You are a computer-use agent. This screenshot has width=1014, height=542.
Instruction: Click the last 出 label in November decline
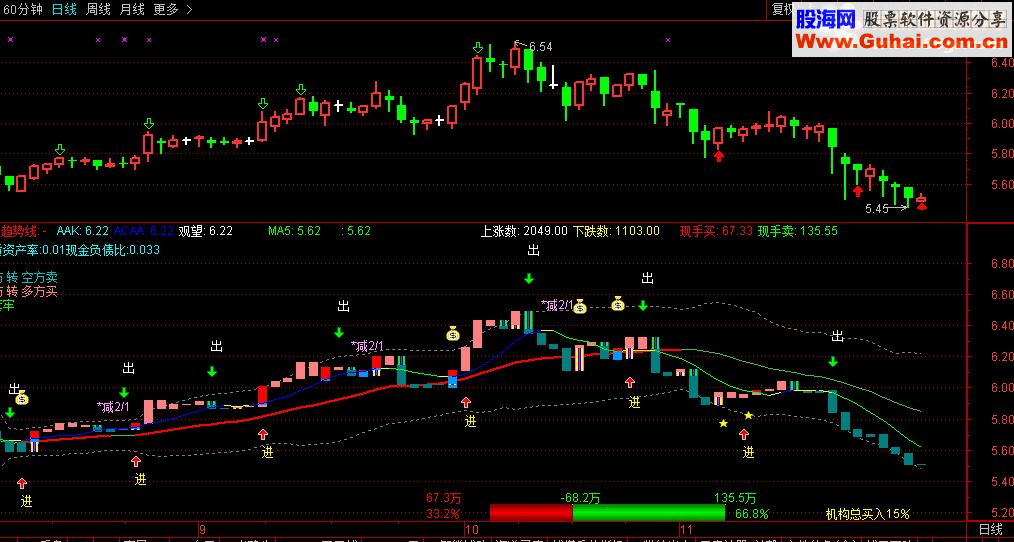[837, 336]
